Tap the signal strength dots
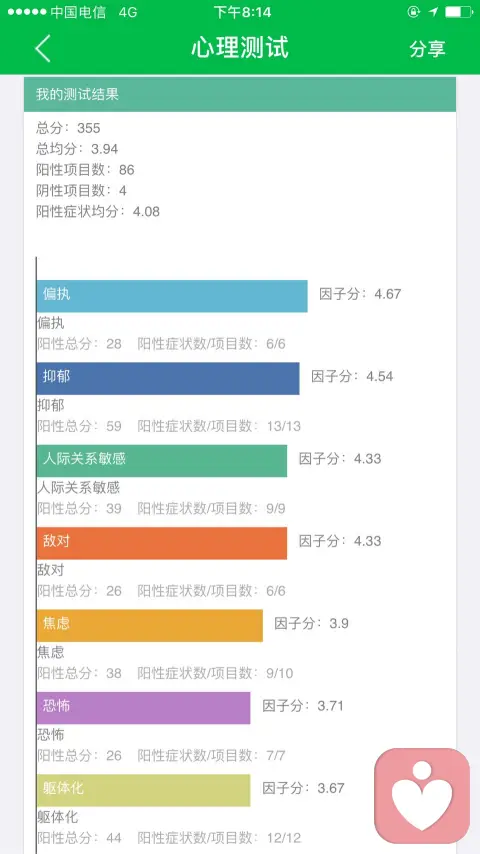 pos(27,12)
